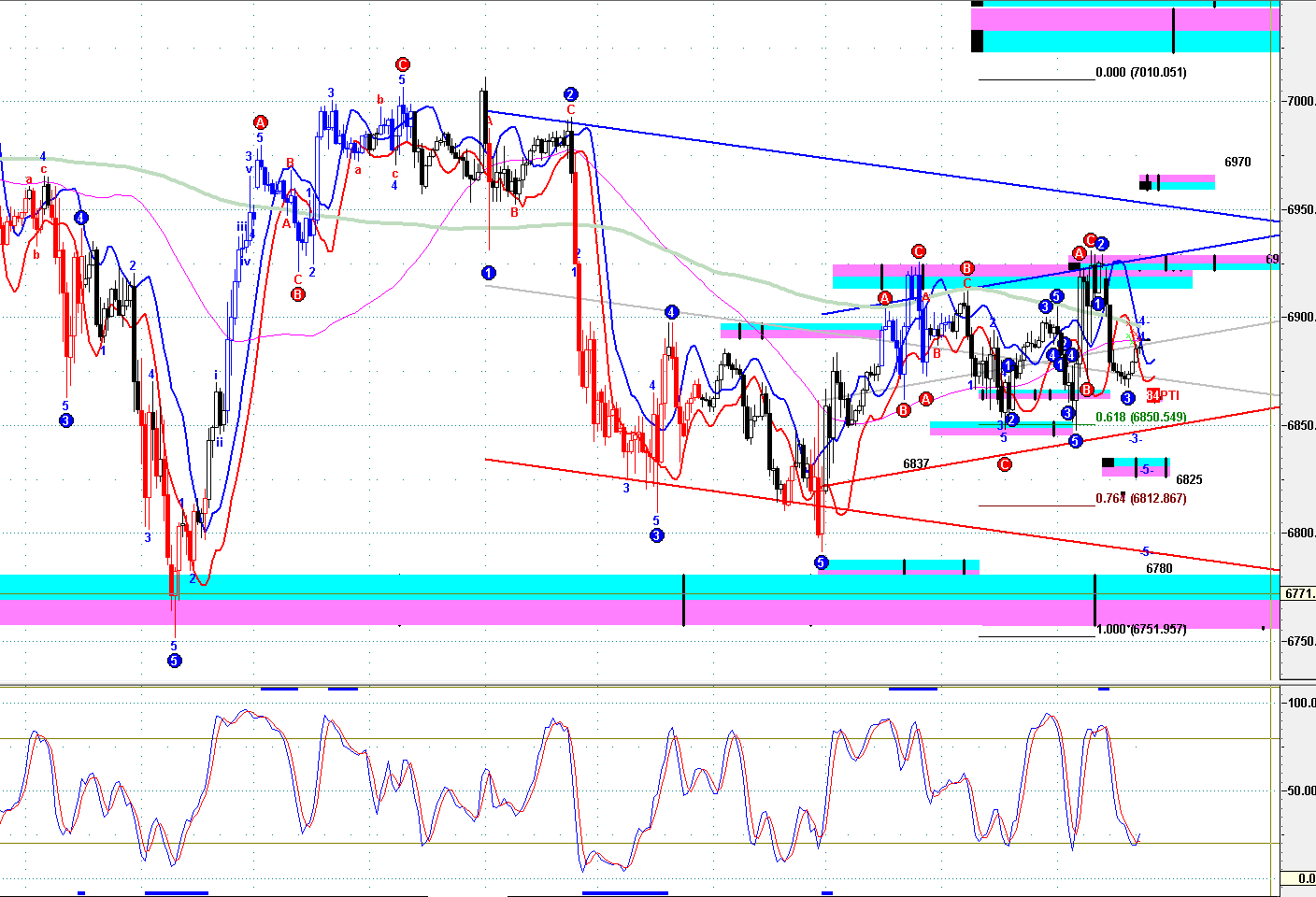Click the "0.000 (7010.051)" Fibonacci label
The width and height of the screenshot is (1316, 897).
(1141, 72)
